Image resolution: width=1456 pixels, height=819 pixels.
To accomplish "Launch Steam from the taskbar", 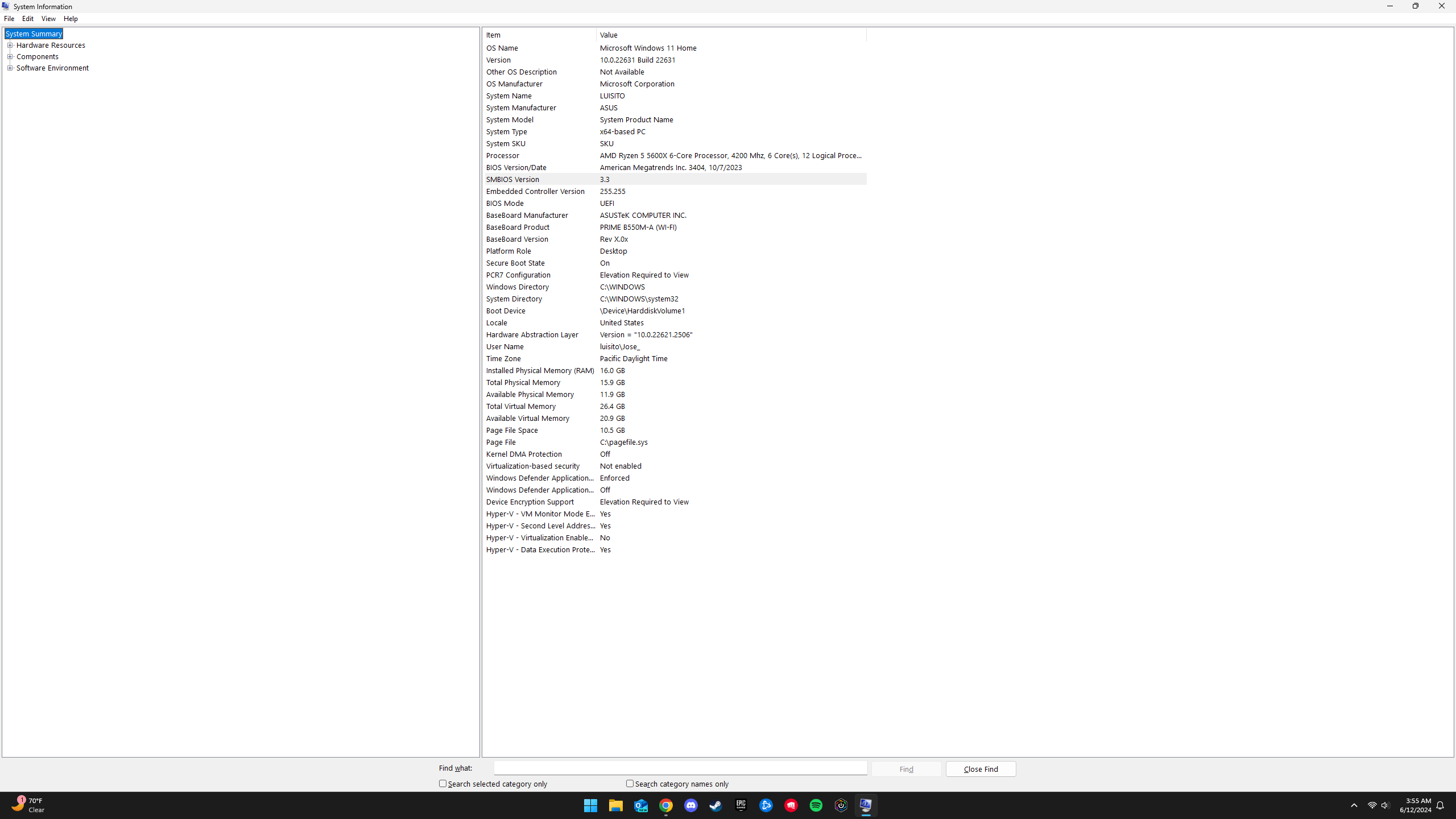I will click(715, 805).
